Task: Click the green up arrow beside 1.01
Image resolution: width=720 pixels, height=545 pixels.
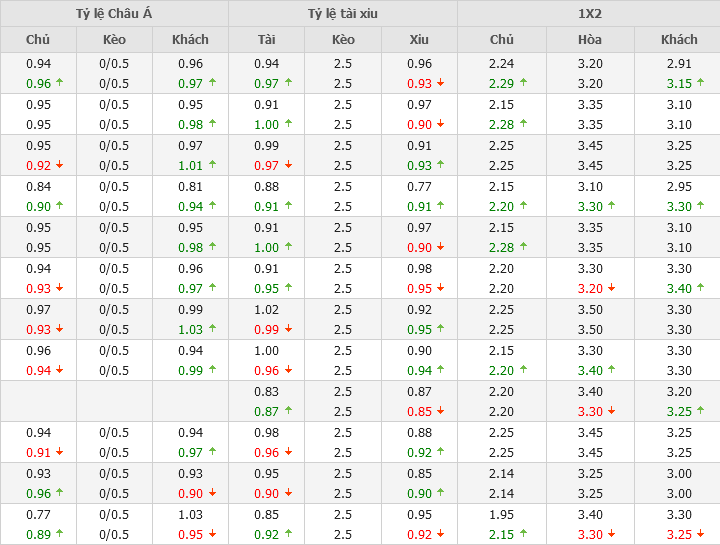Action: pyautogui.click(x=211, y=165)
